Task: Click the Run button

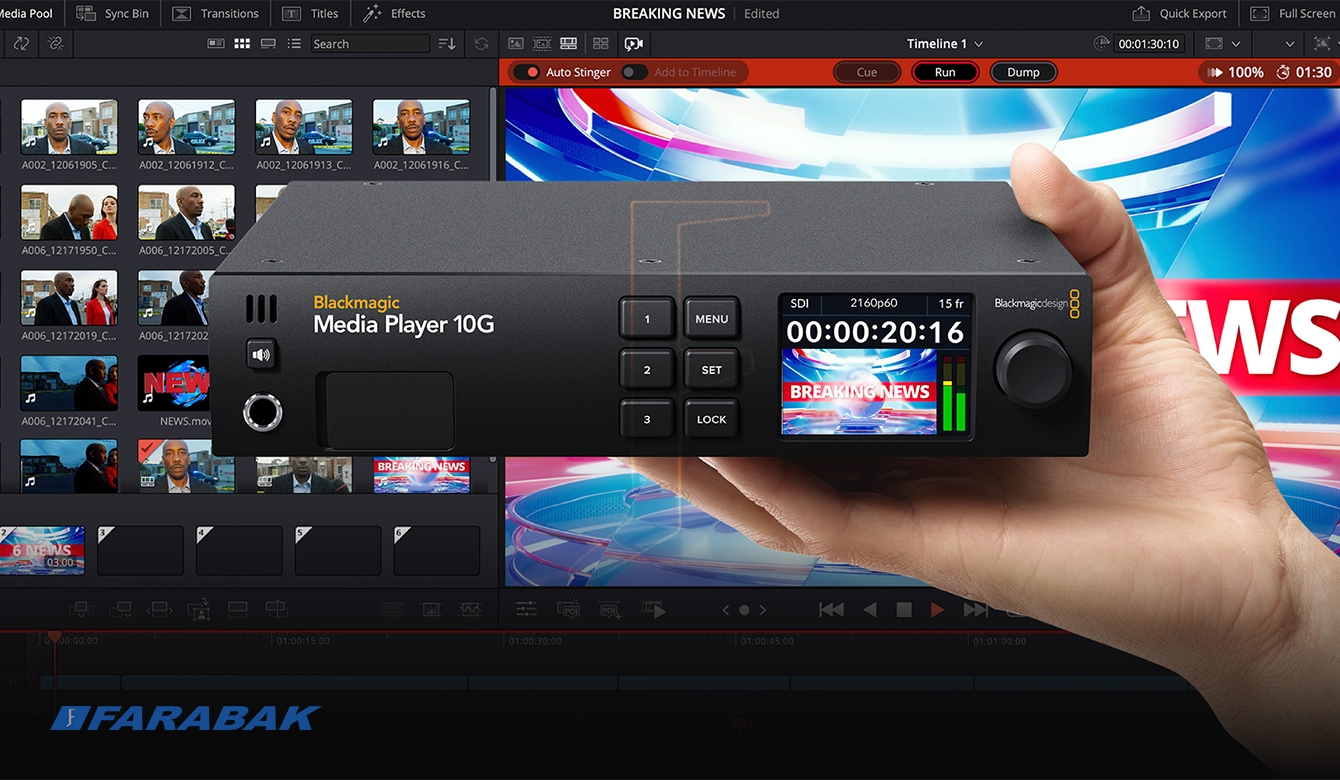Action: 945,72
